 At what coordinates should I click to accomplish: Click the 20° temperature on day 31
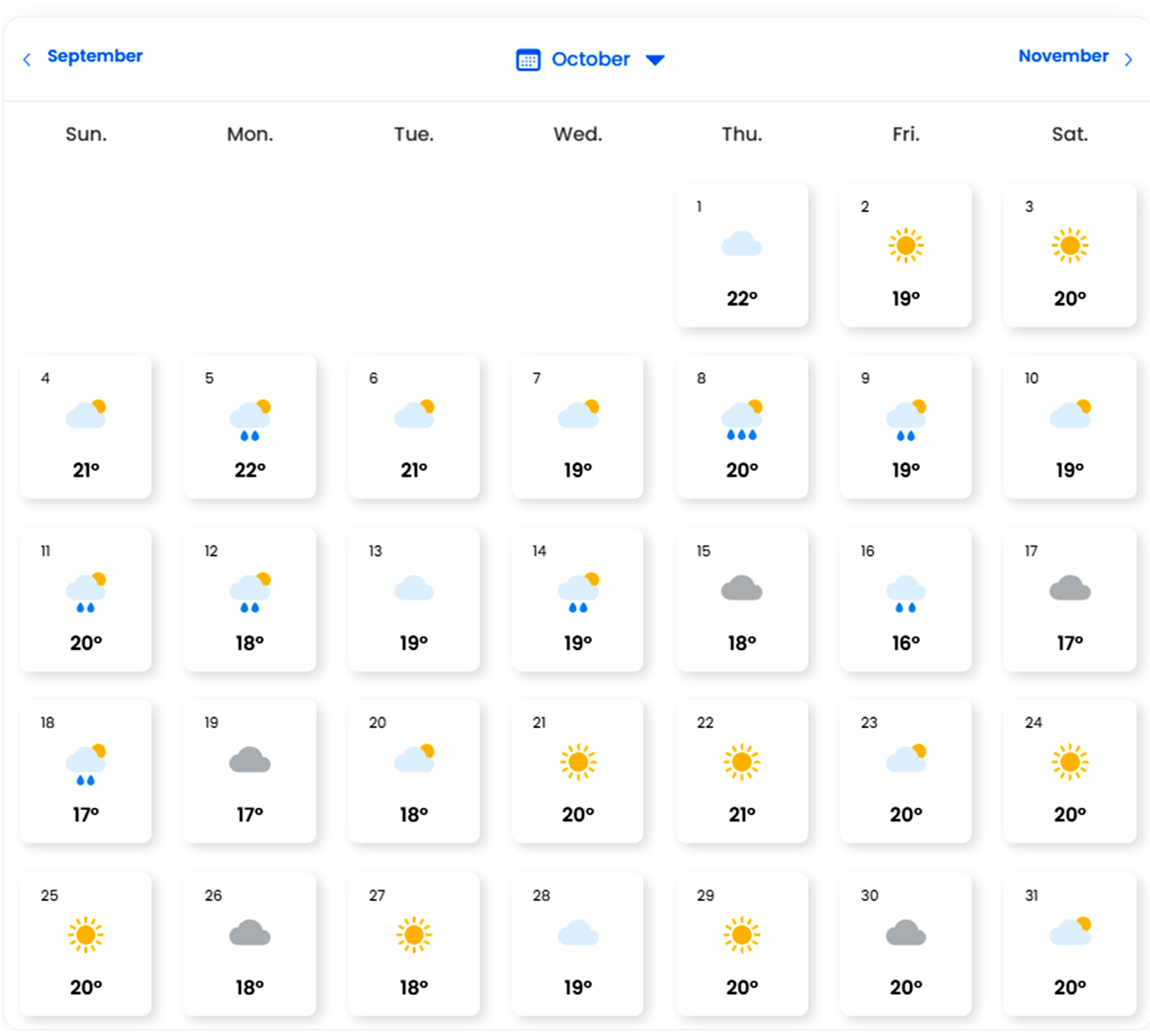(x=1070, y=987)
